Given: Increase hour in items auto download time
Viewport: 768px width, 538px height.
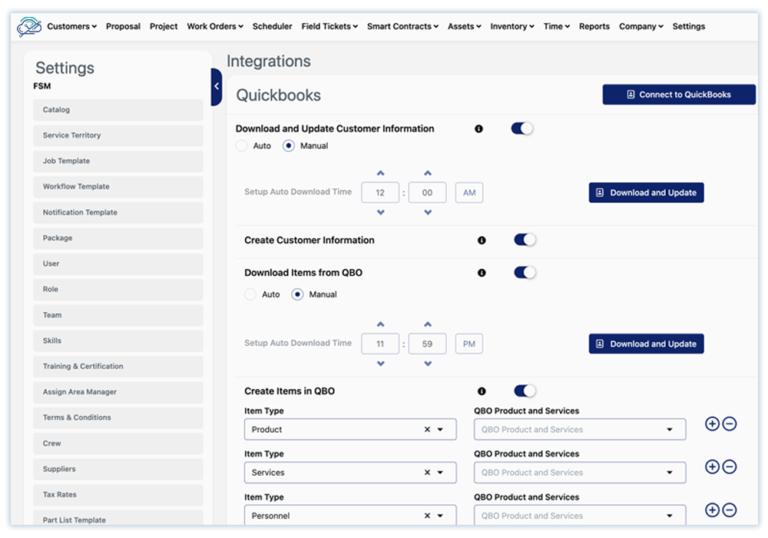Looking at the screenshot, I should click(x=381, y=324).
